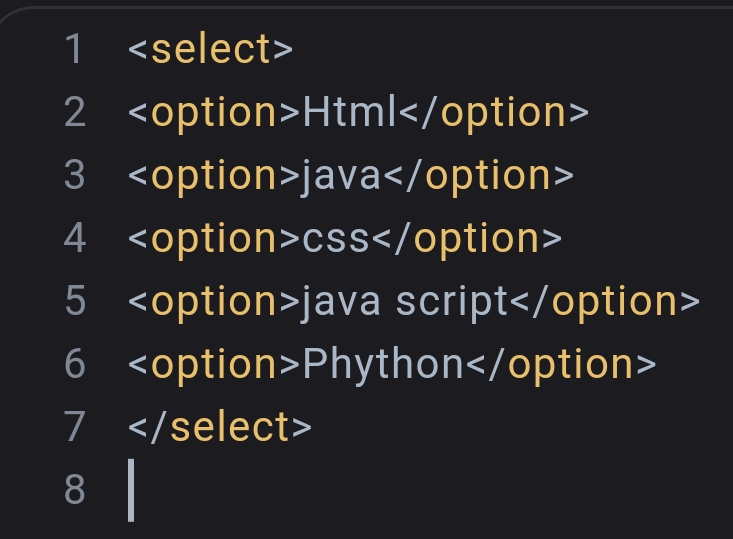Select line number 6 in the gutter

[x=73, y=364]
